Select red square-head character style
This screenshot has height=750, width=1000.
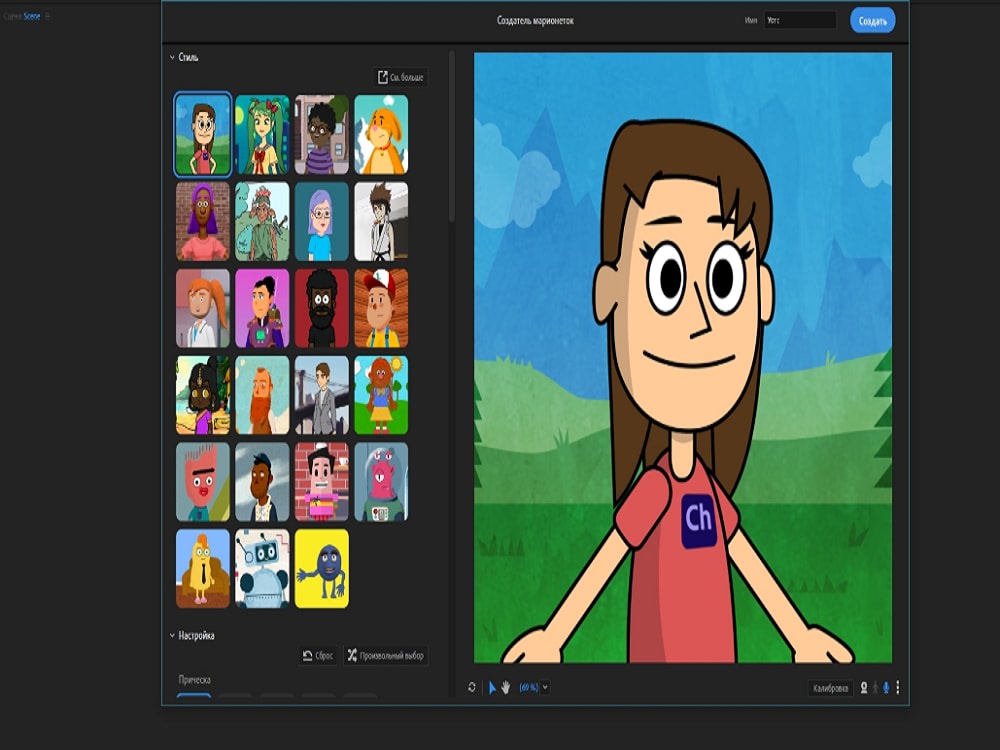[x=203, y=482]
